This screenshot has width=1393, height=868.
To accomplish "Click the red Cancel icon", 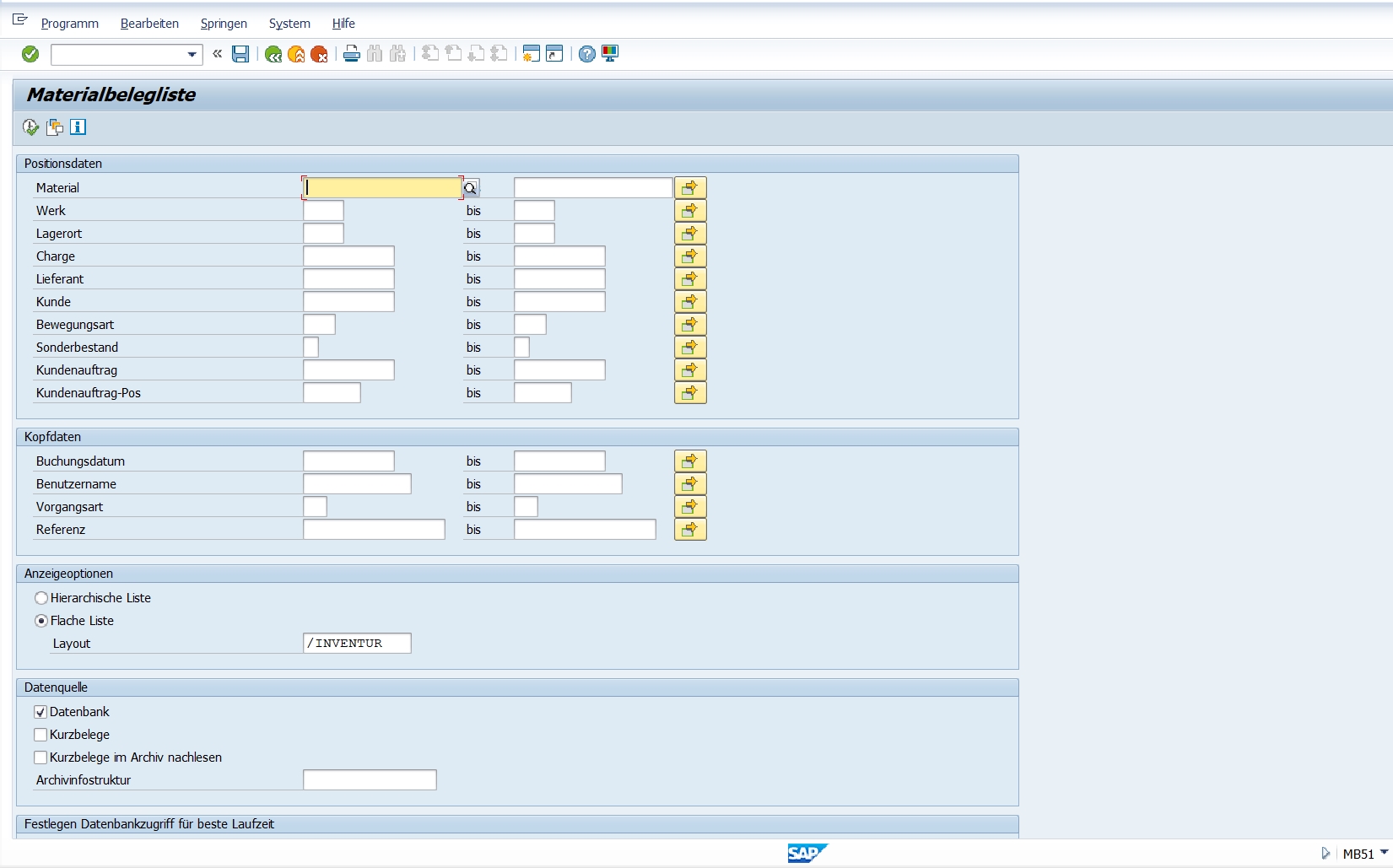I will click(x=319, y=54).
